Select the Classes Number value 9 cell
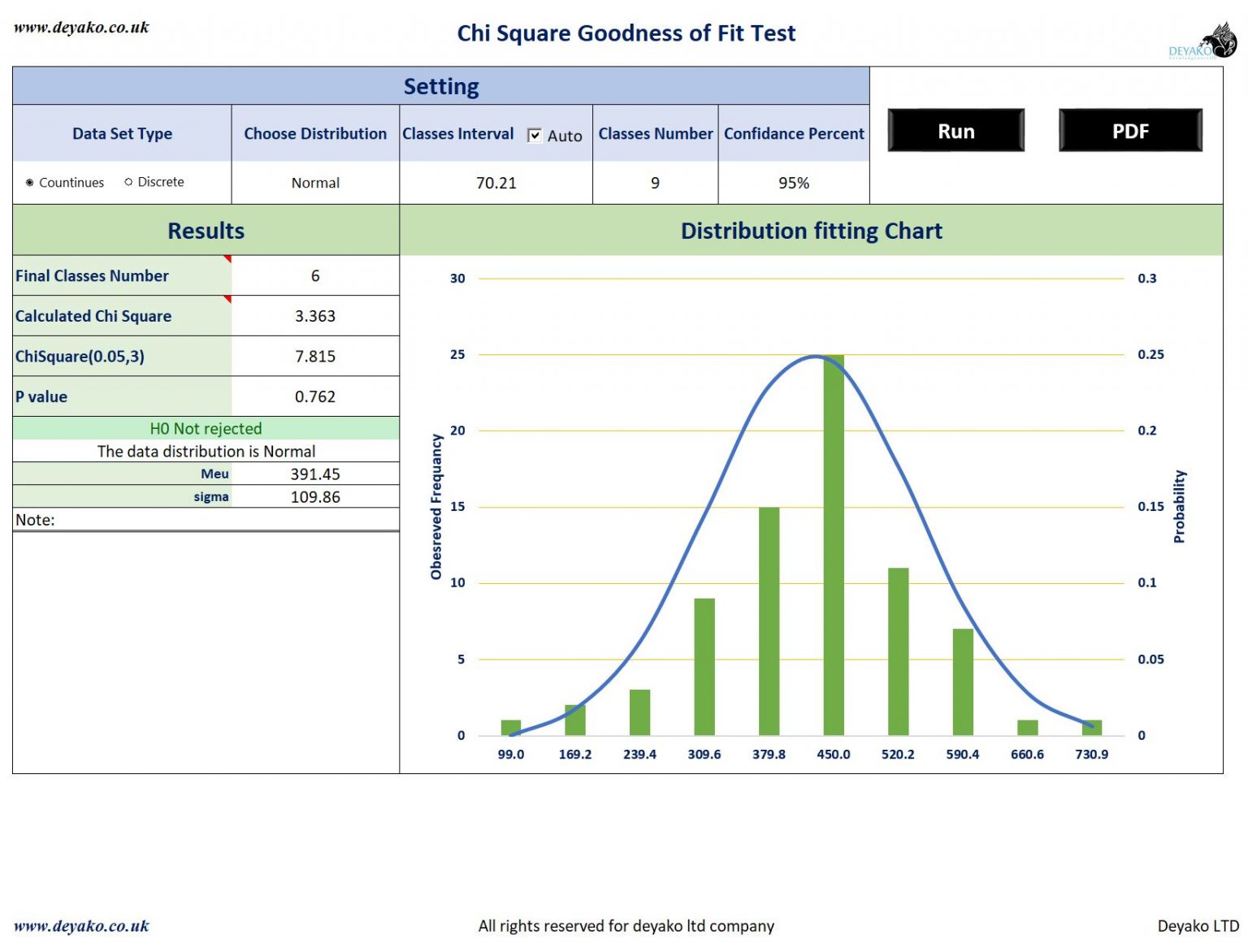The image size is (1248, 952). point(655,183)
